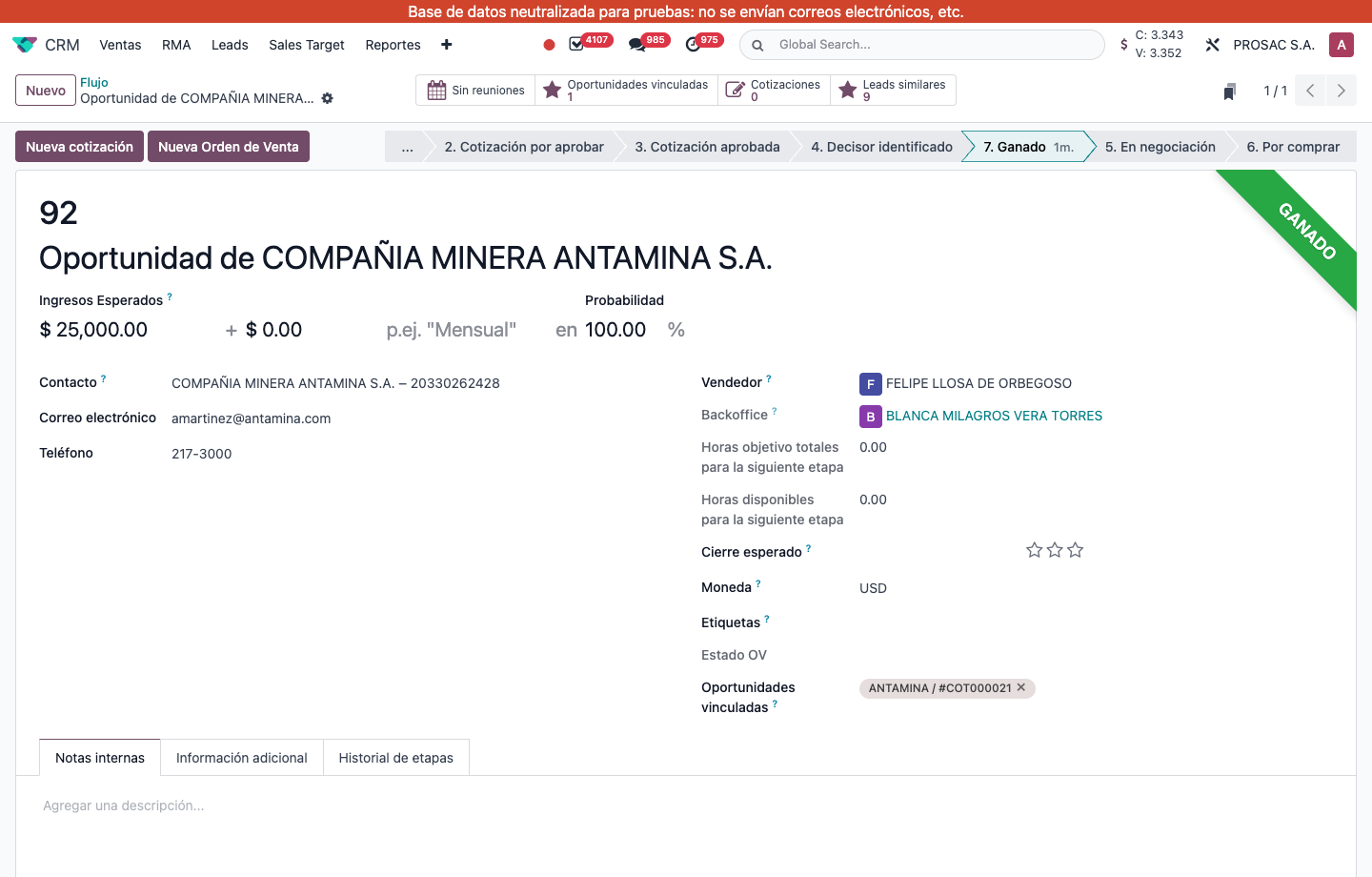Click Nueva Orden de Venta button
The height and width of the screenshot is (877, 1372).
[x=229, y=147]
